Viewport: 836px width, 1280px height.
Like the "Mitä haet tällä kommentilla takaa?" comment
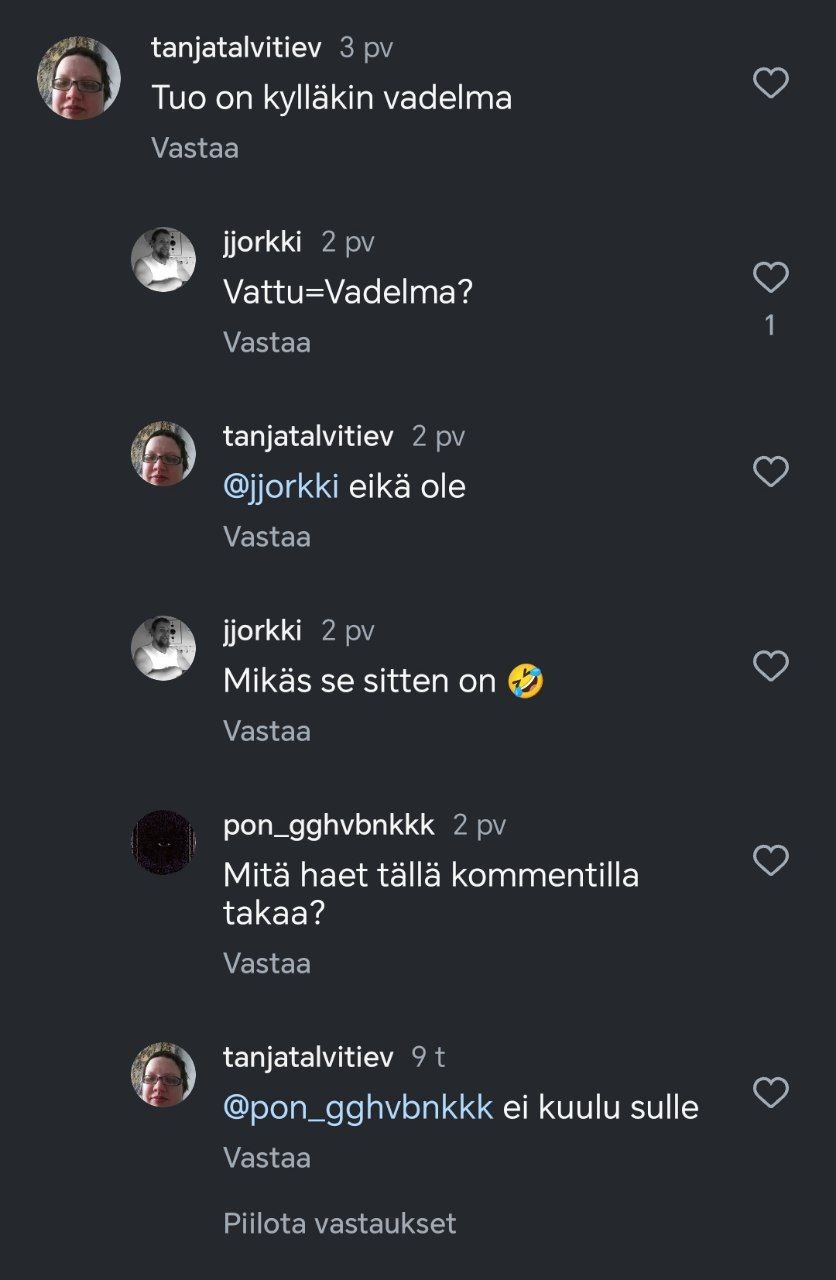770,860
